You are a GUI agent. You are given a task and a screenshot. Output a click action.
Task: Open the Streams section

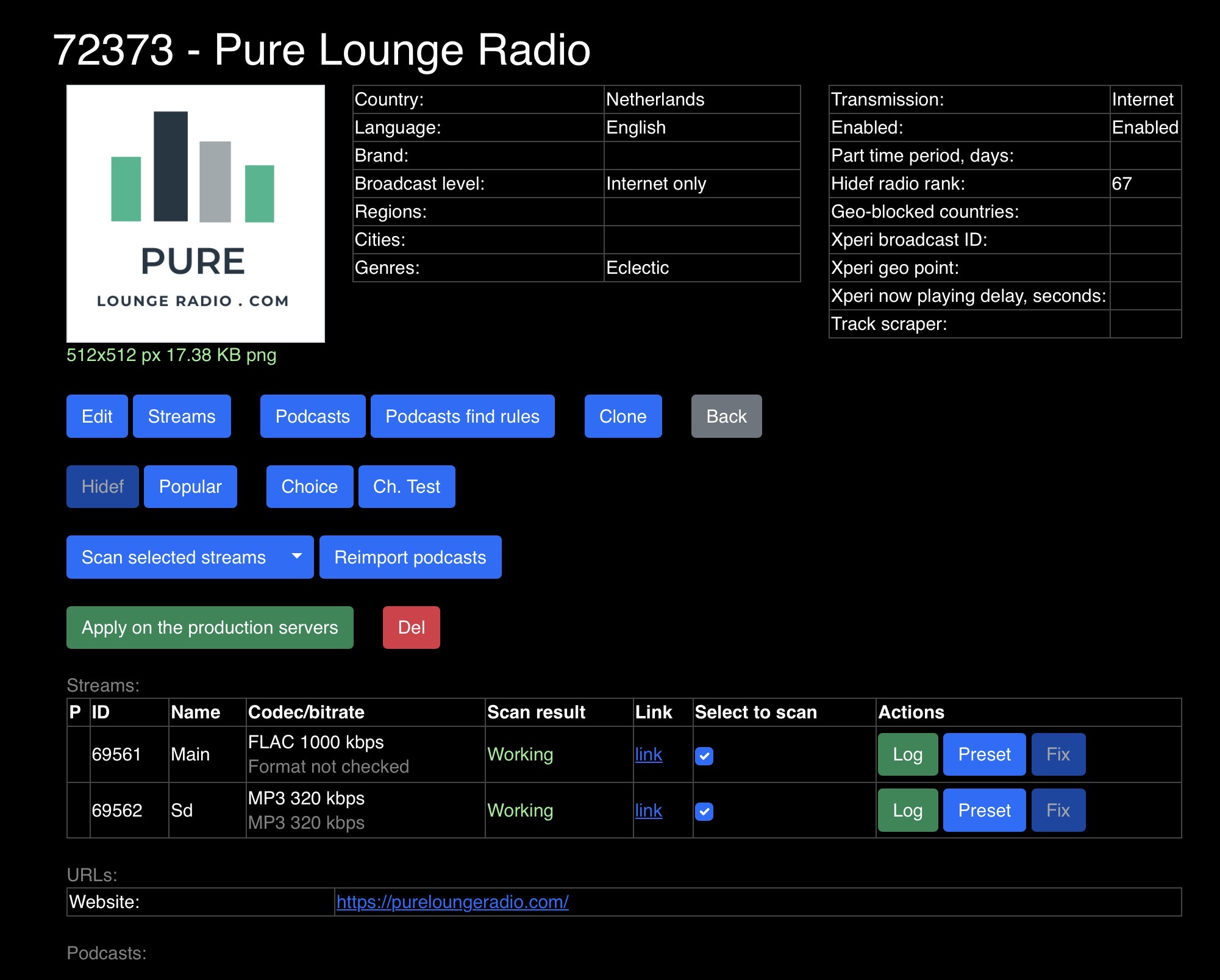(182, 416)
